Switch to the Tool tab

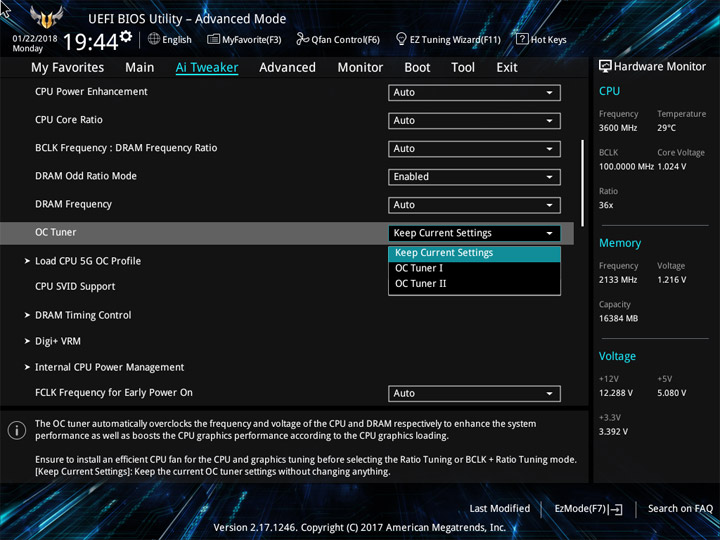pyautogui.click(x=463, y=68)
